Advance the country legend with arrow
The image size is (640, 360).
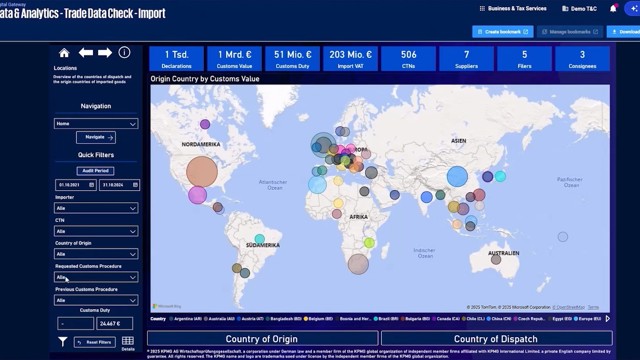pyautogui.click(x=608, y=318)
